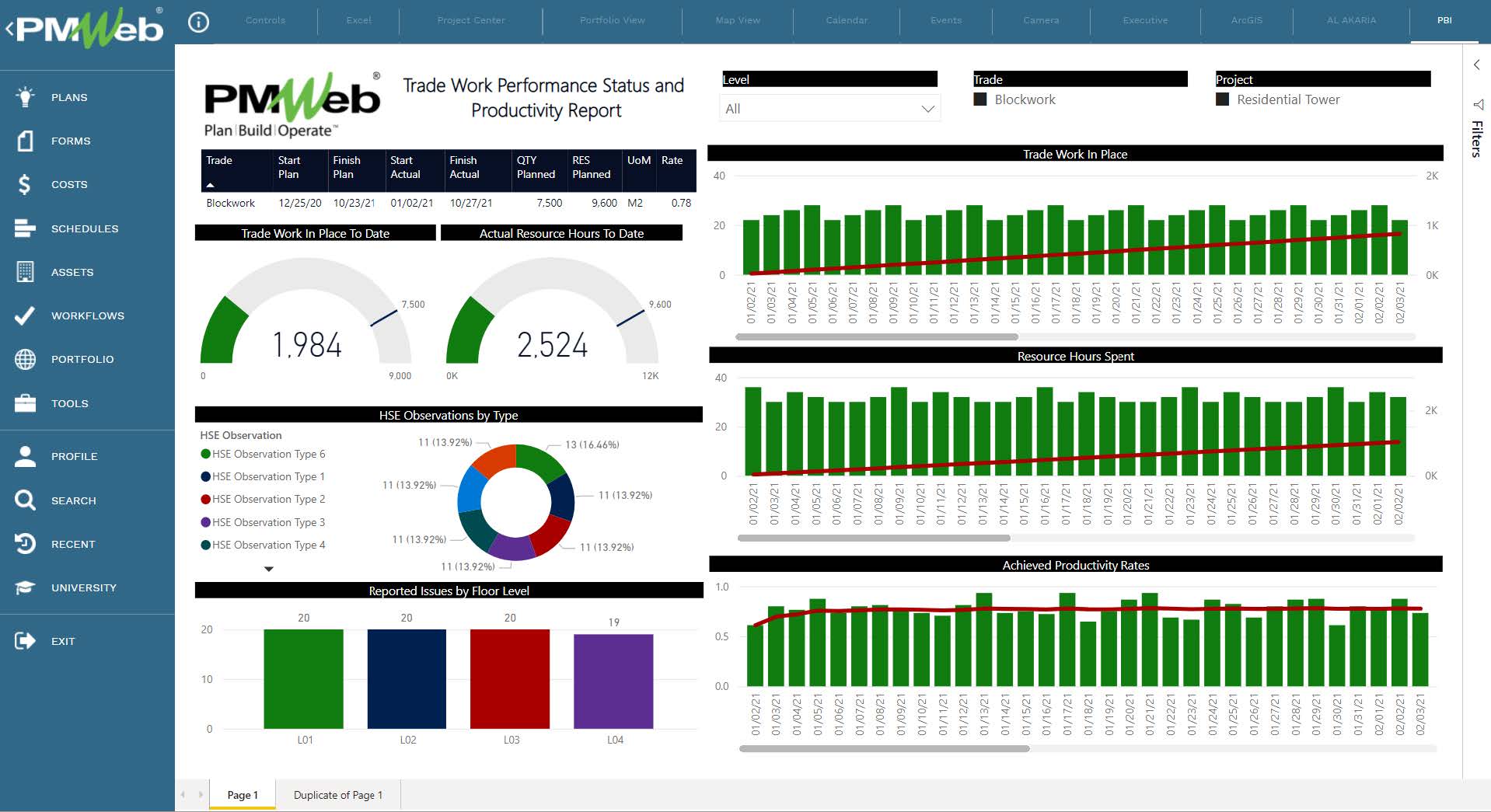
Task: Click the Filters pane label
Action: [x=1477, y=139]
